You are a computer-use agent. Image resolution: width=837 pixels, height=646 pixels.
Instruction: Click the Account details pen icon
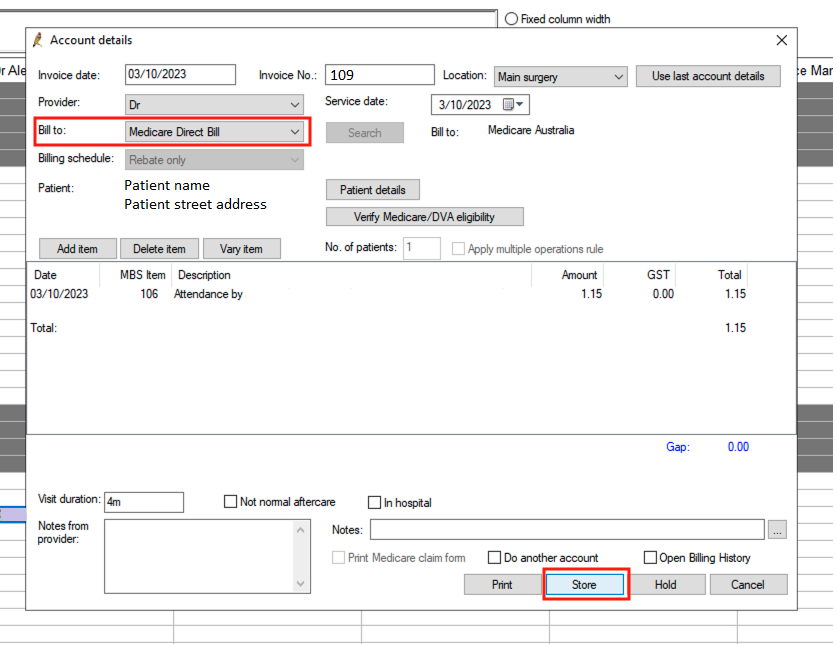point(38,40)
